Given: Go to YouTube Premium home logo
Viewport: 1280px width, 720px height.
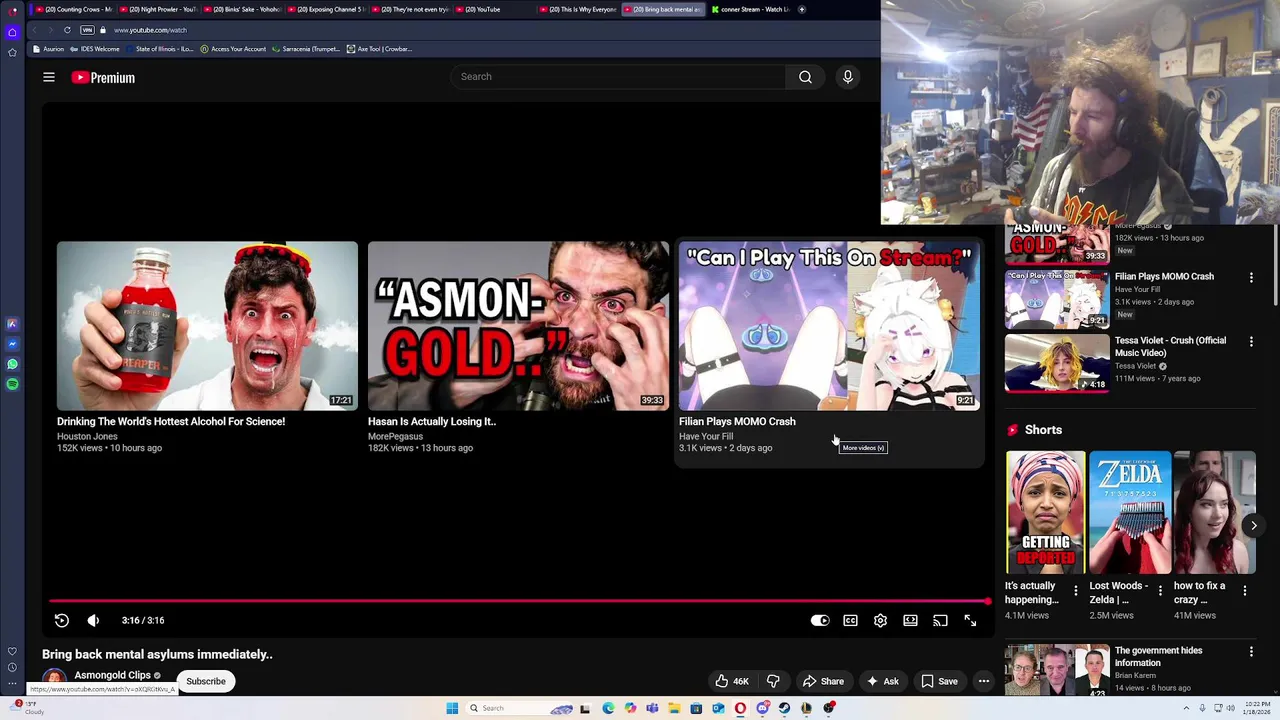Looking at the screenshot, I should point(103,77).
